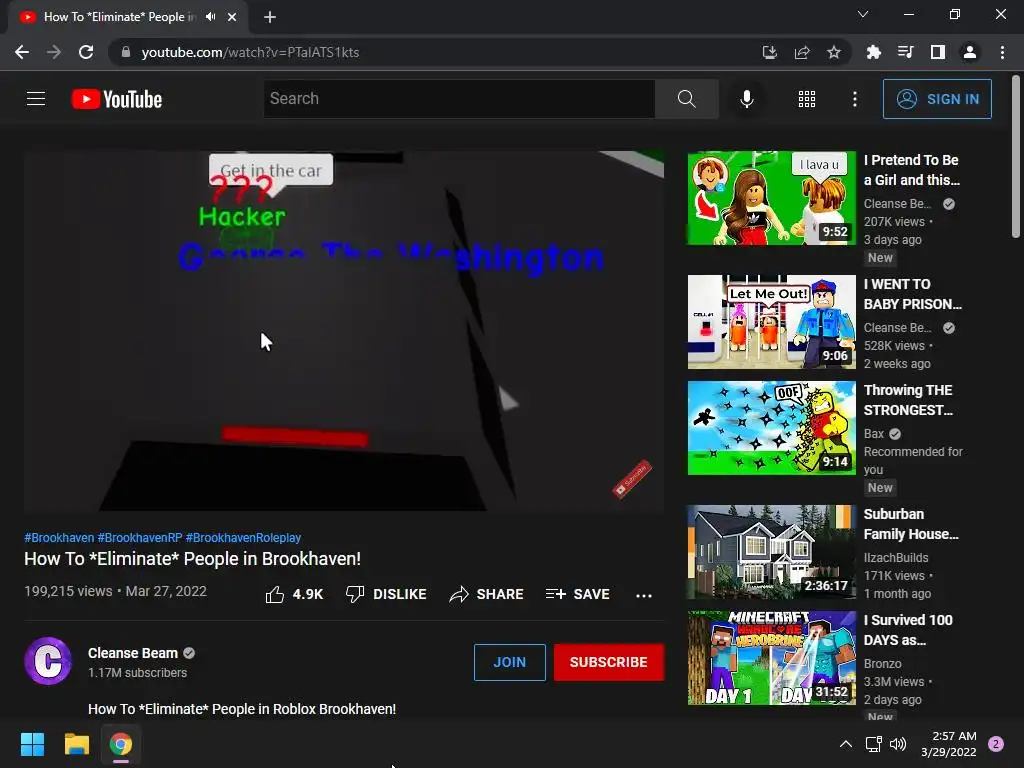Share this page from address bar
This screenshot has height=768, width=1024.
[802, 52]
